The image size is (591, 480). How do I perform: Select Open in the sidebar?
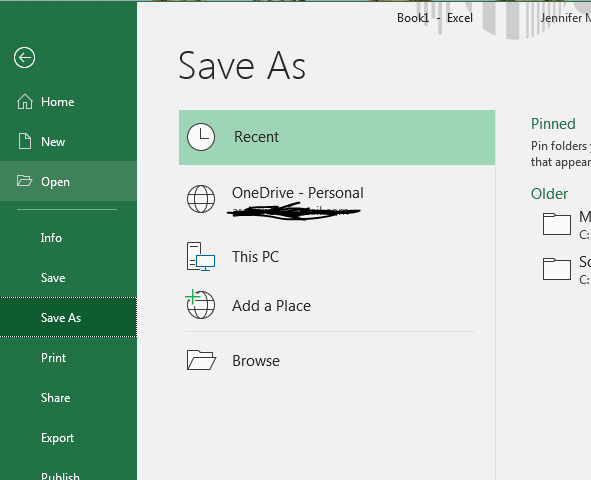coord(68,182)
